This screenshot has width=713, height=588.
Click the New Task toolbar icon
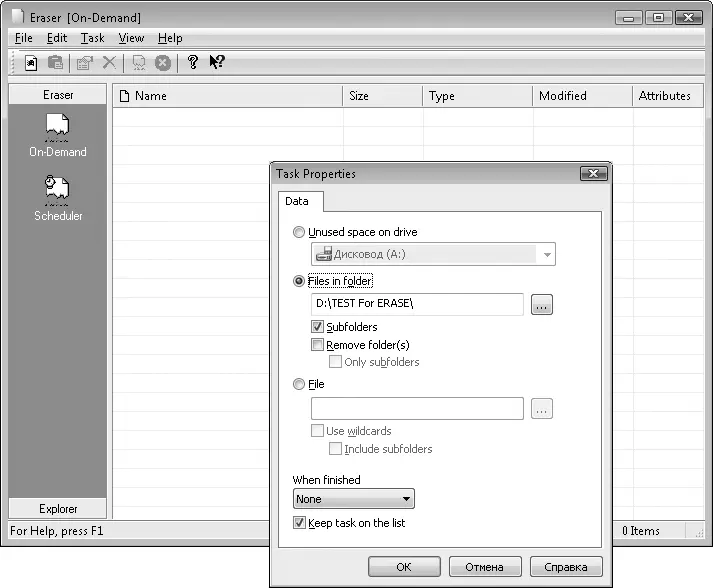point(31,62)
